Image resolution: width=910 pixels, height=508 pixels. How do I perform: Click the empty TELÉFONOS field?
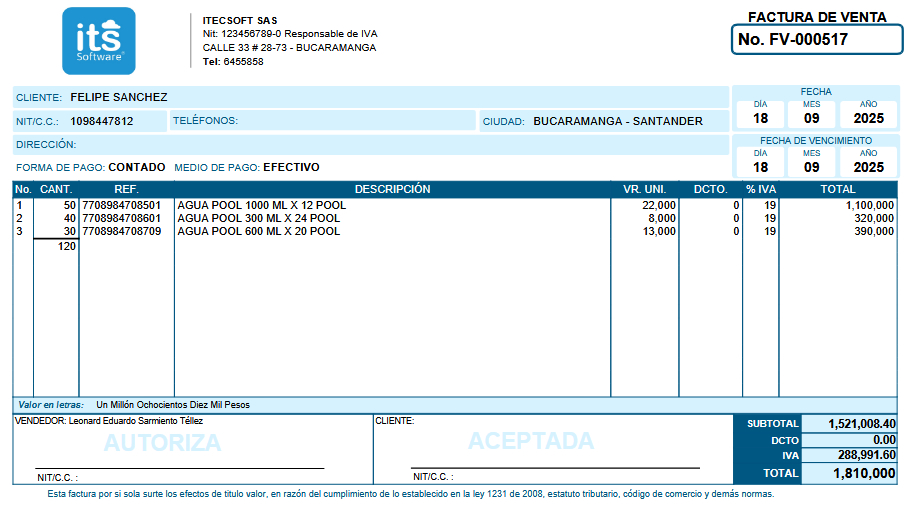[355, 121]
